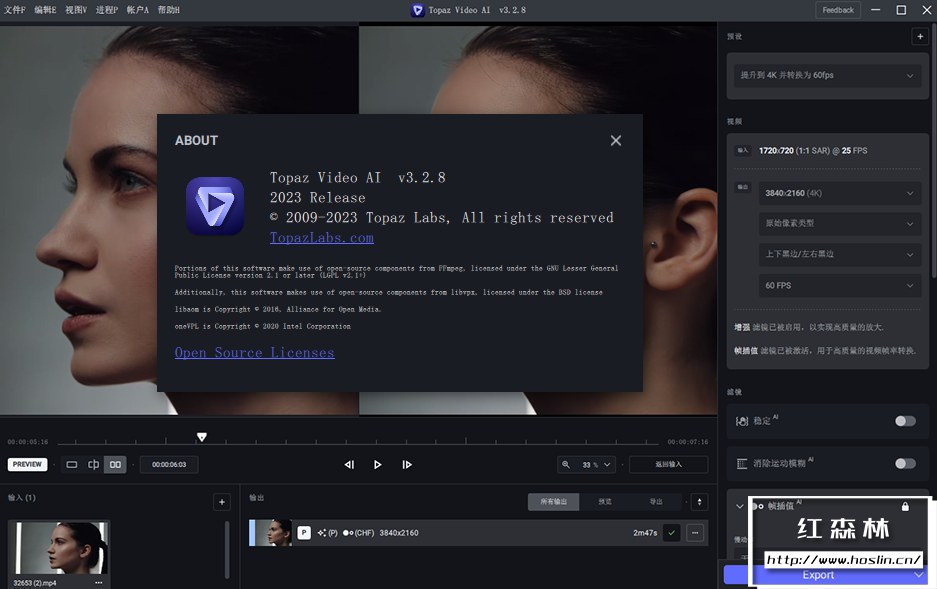Screen dimensions: 937x589
Task: Toggle the 消除运动模糊 switch
Action: click(905, 464)
